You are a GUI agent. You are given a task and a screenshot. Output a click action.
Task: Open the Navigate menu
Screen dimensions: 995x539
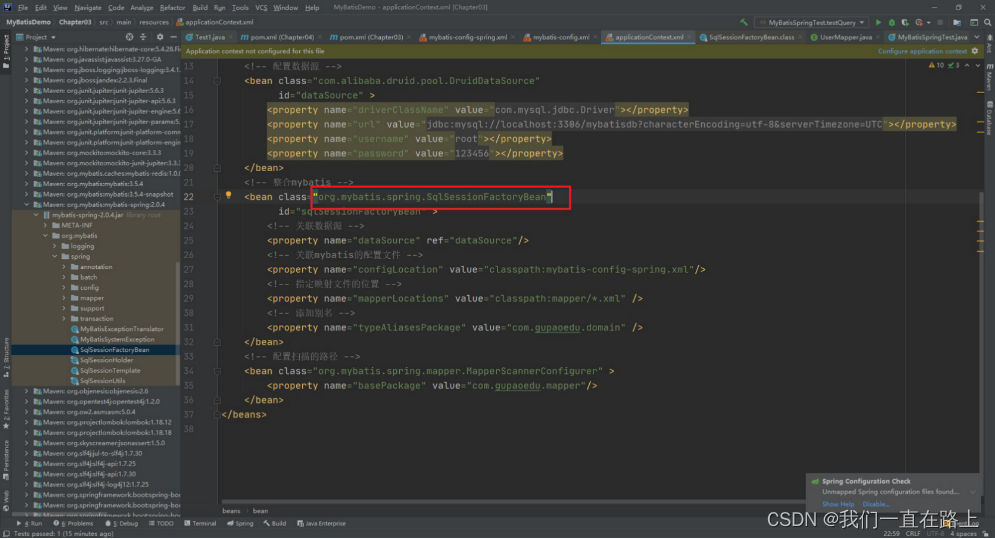88,8
